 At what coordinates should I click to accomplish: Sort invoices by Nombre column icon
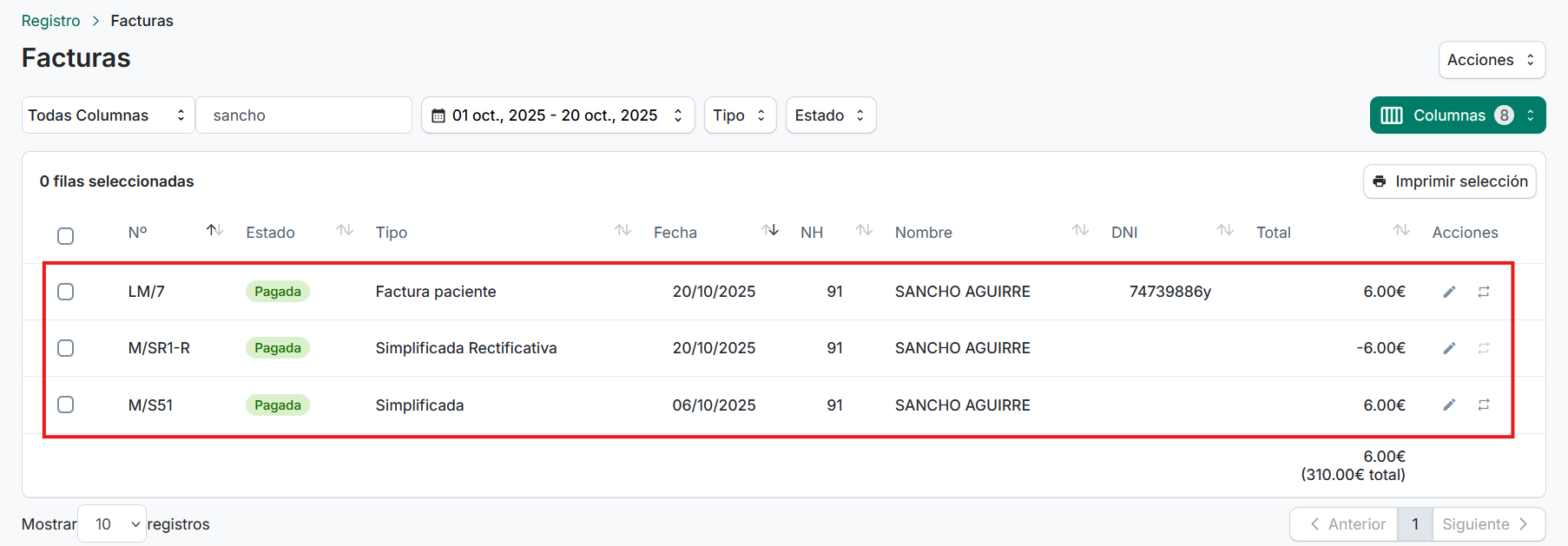coord(1080,230)
